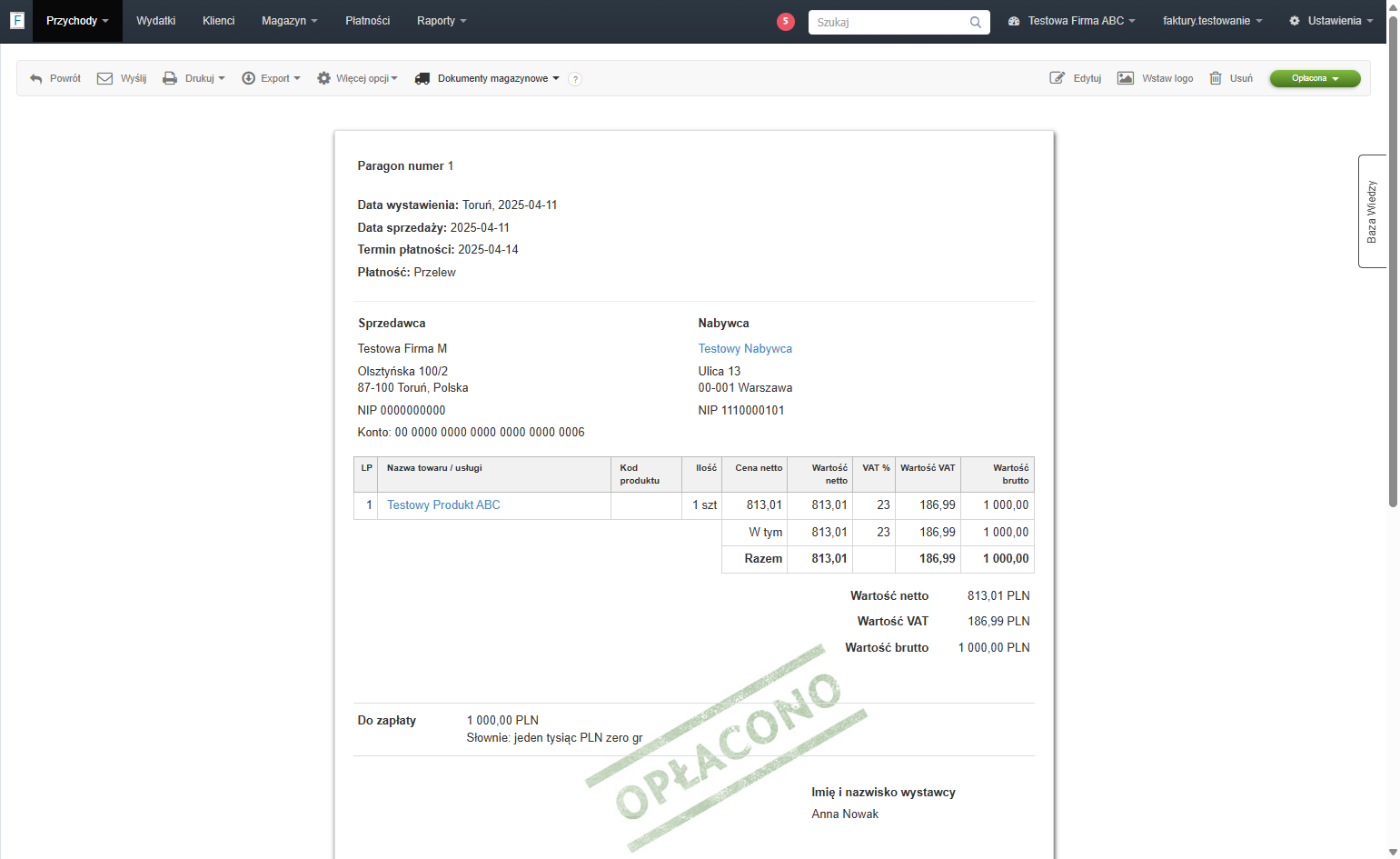The image size is (1400, 859).
Task: Click the app logo icon in the navbar
Action: coord(16,20)
